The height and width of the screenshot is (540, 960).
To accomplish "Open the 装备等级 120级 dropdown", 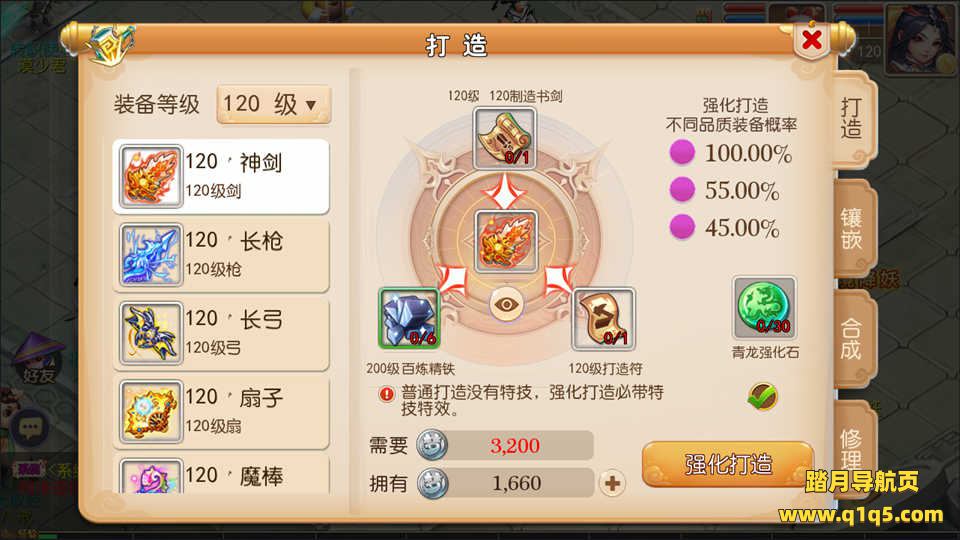I will [274, 105].
